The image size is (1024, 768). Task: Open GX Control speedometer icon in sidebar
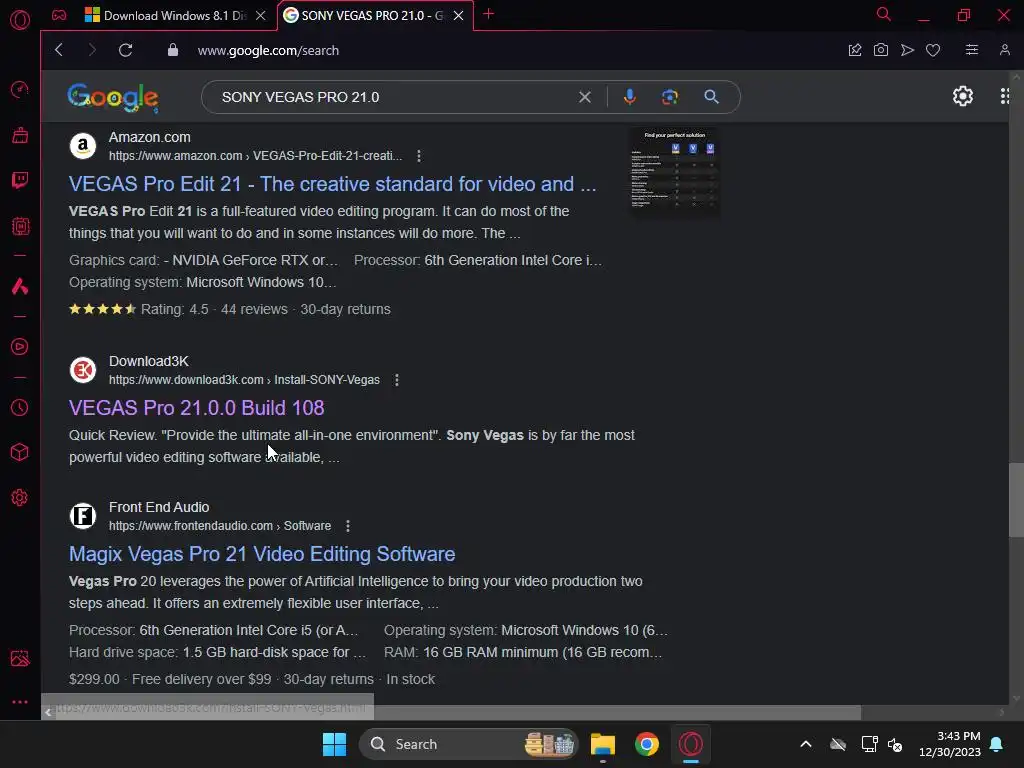coord(20,89)
